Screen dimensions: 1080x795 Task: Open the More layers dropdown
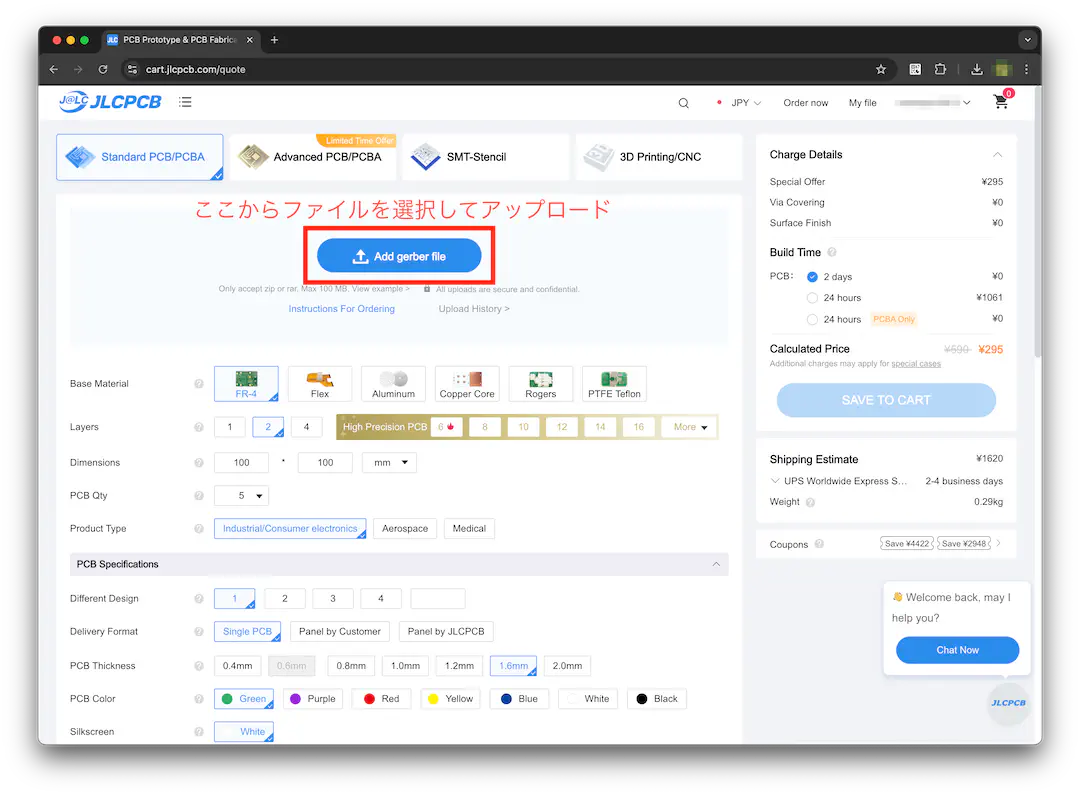(689, 427)
